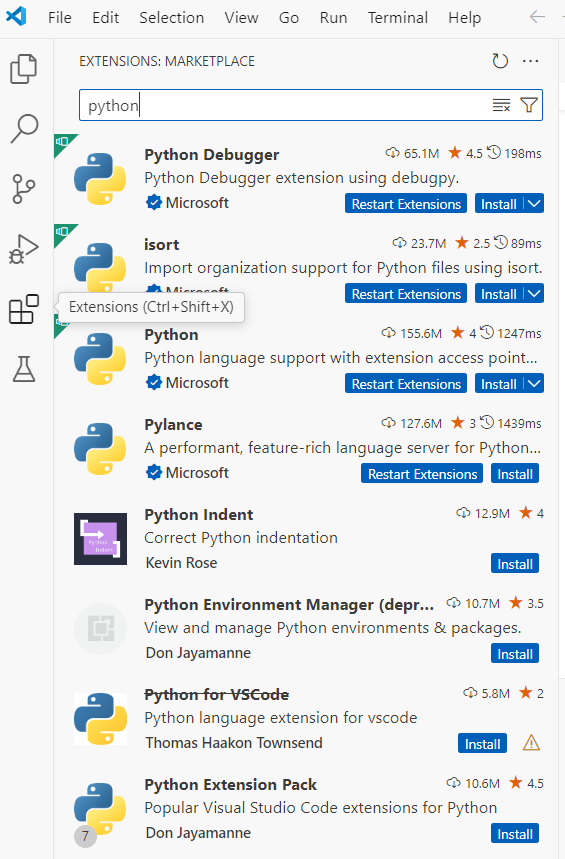Click the Microsoft verified badge on Python Debugger

click(x=154, y=203)
